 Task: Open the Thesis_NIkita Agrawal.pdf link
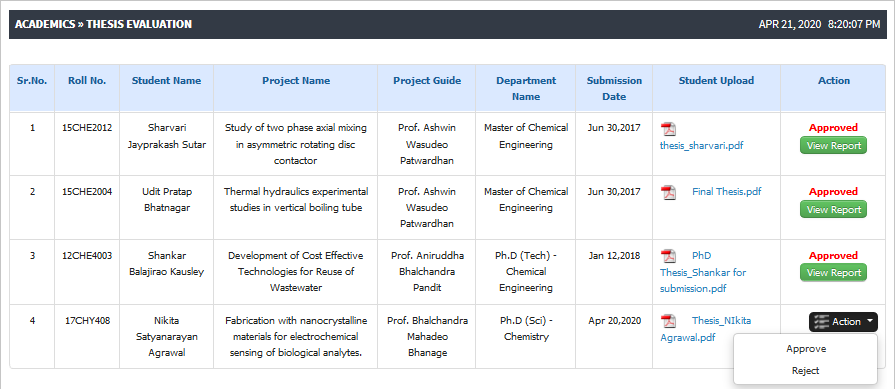(705, 329)
